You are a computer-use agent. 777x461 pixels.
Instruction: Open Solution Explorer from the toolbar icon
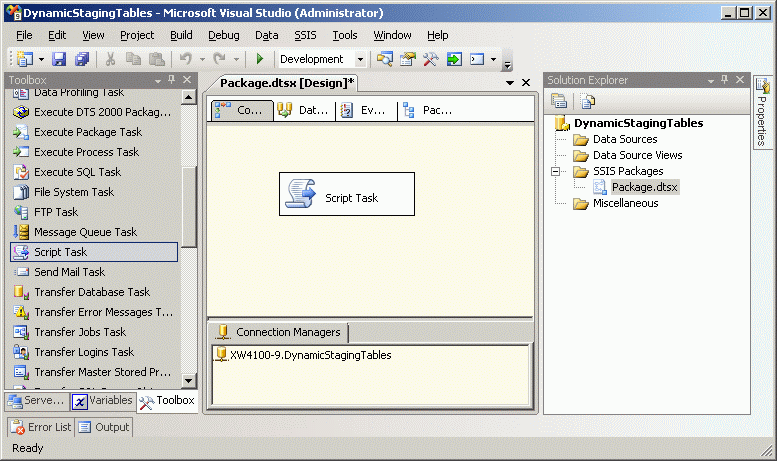coord(385,59)
